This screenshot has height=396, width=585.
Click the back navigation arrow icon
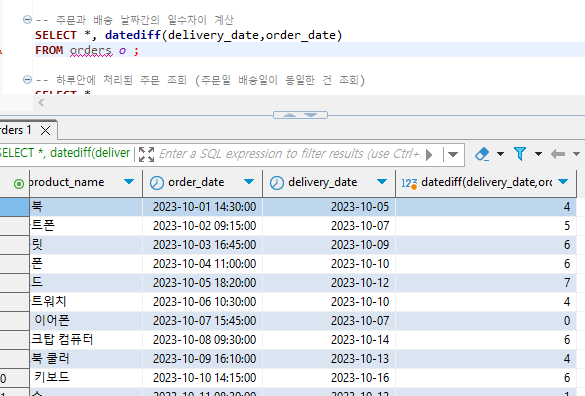click(x=558, y=154)
